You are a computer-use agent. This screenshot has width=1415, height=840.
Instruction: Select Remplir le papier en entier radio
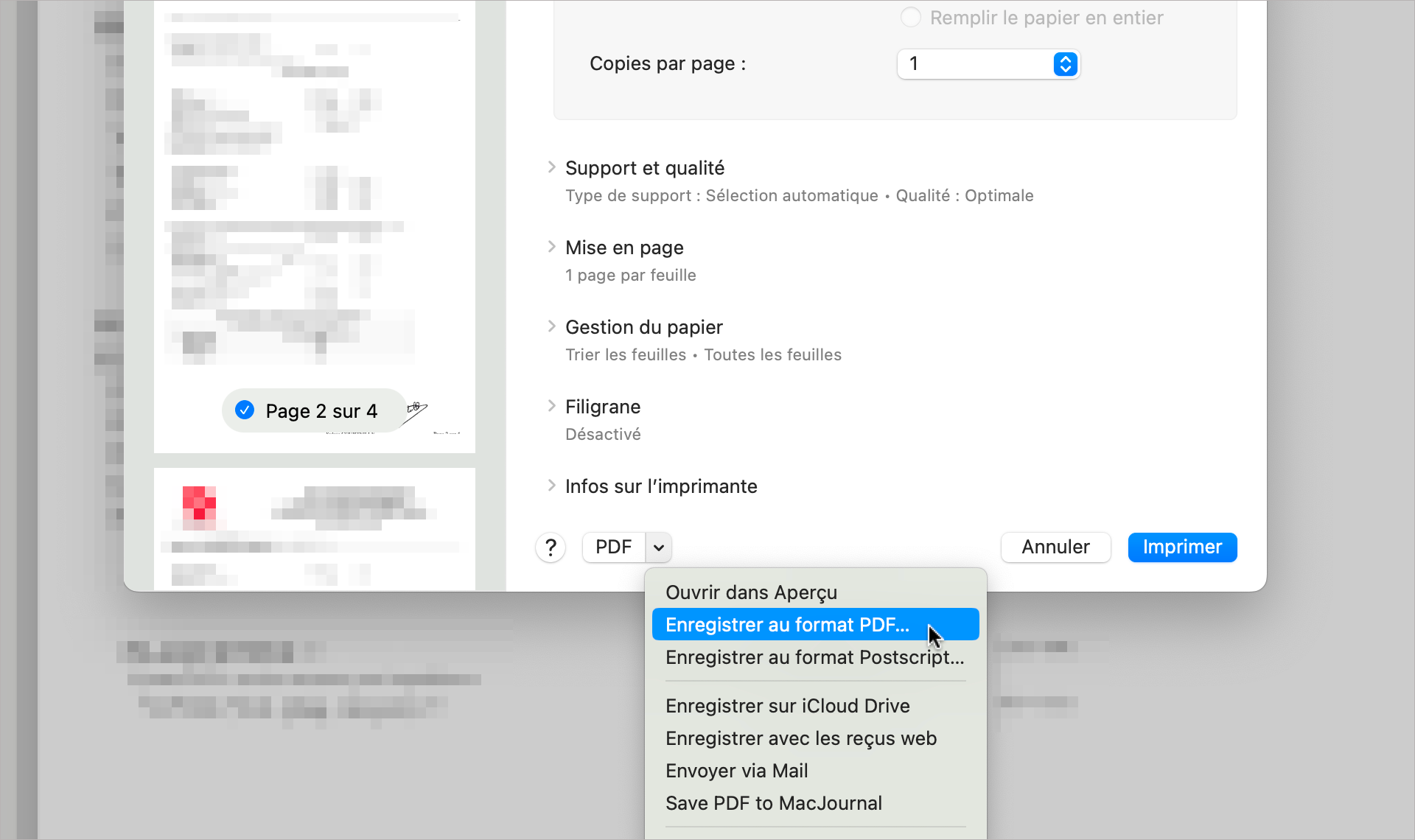(x=911, y=18)
